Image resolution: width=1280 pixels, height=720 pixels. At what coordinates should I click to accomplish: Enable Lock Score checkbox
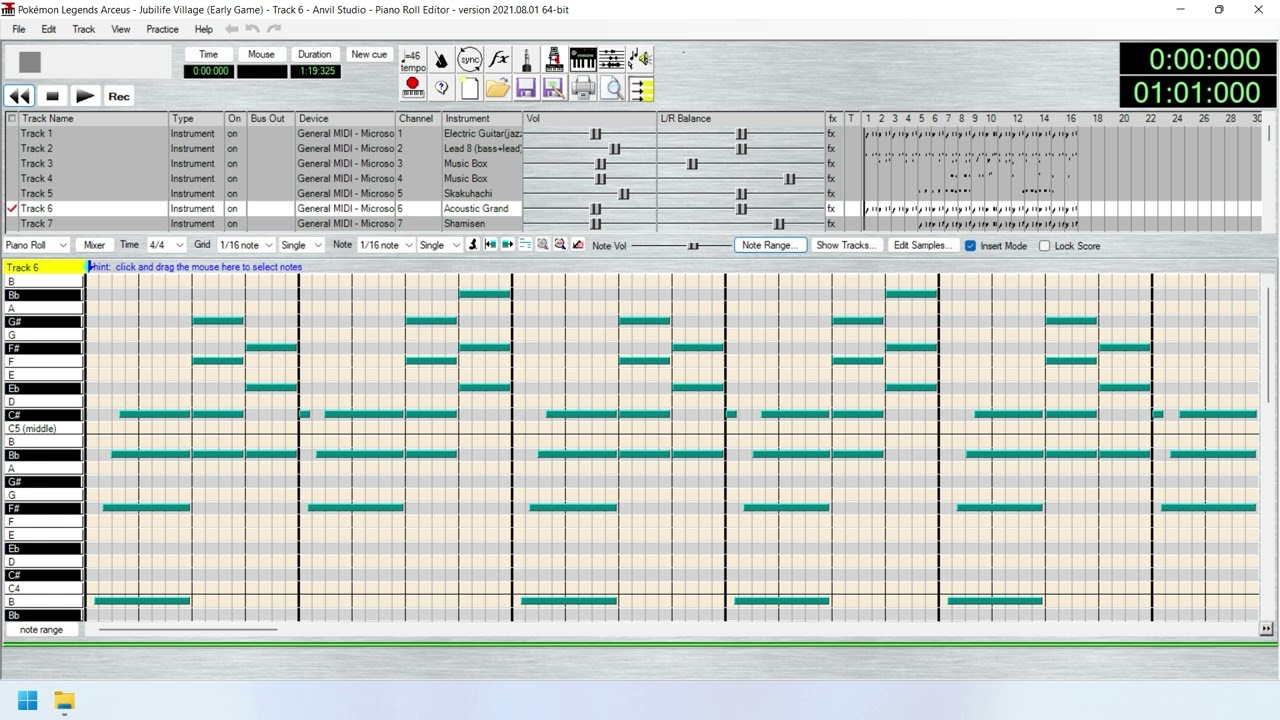click(1044, 246)
